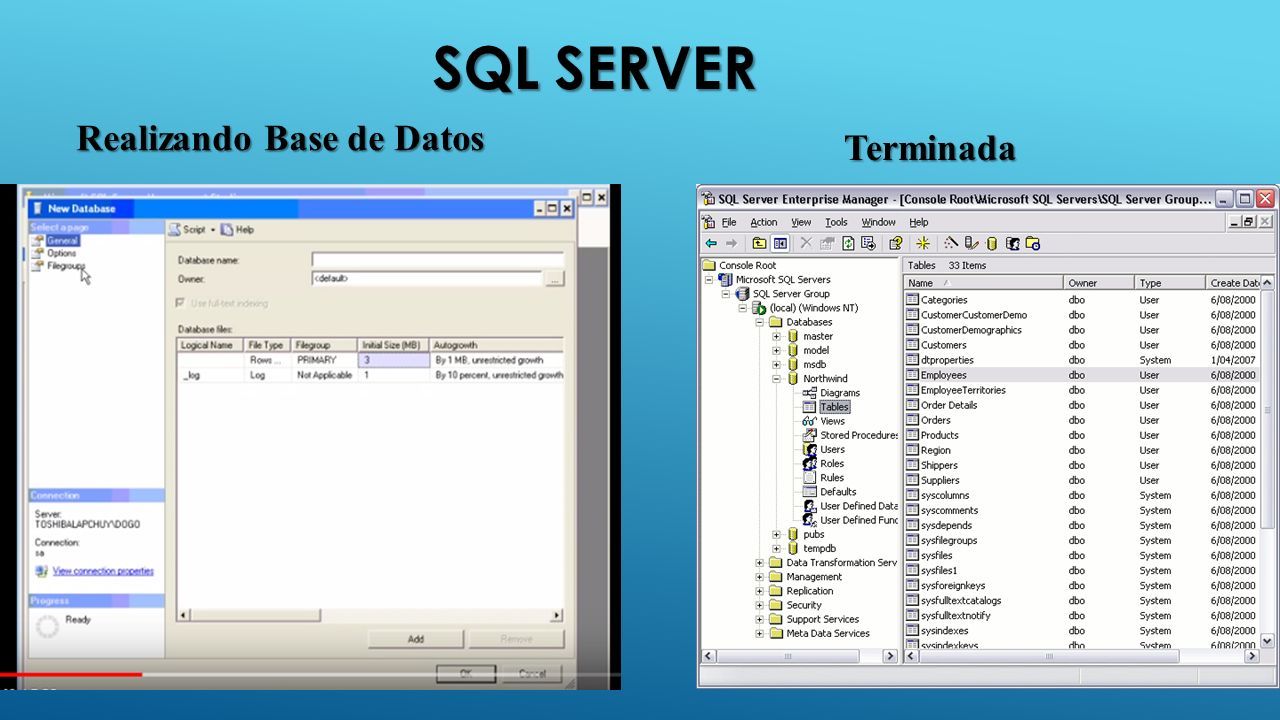The image size is (1280, 720).
Task: Select the Filegroups page in New Database
Action: pos(66,266)
